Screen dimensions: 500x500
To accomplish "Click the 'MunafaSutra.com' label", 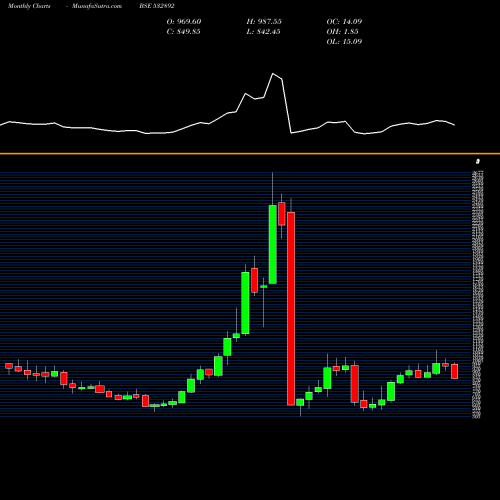I will 97,6.
